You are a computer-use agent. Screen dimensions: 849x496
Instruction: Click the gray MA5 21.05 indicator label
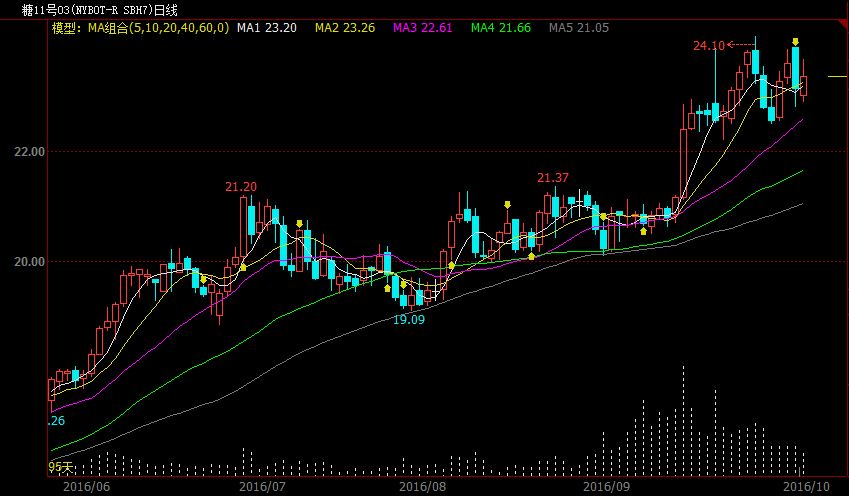click(x=579, y=28)
